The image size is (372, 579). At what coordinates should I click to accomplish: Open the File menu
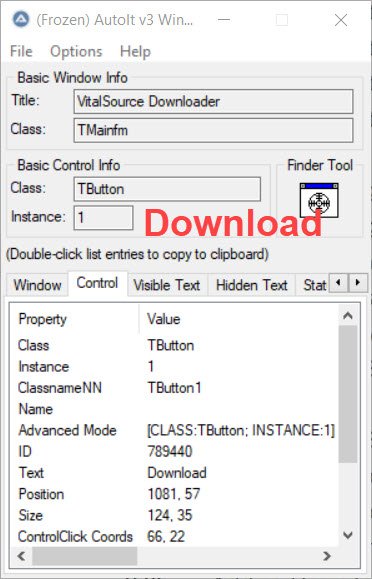pyautogui.click(x=21, y=51)
